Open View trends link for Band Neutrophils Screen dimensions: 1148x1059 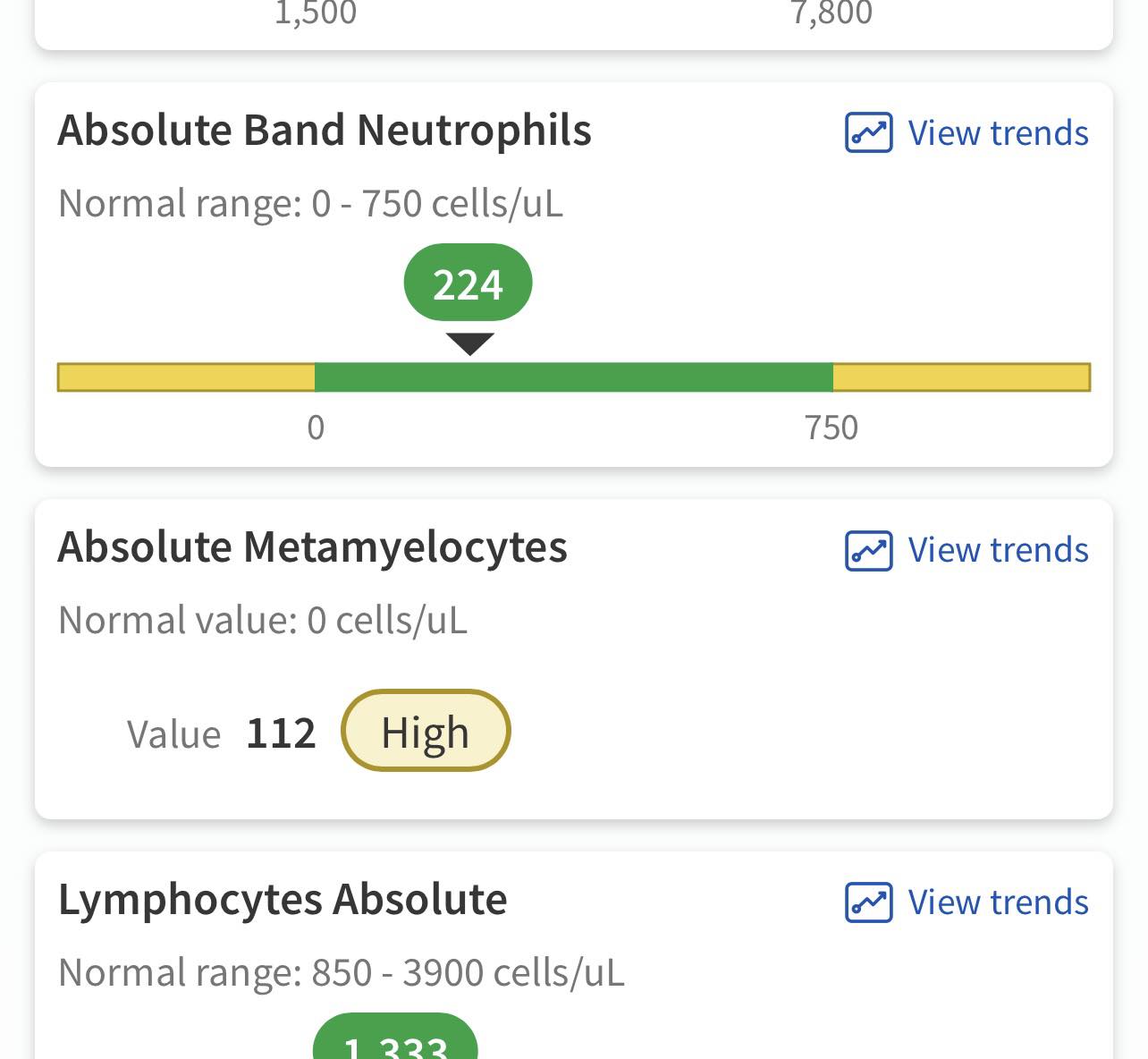[998, 133]
